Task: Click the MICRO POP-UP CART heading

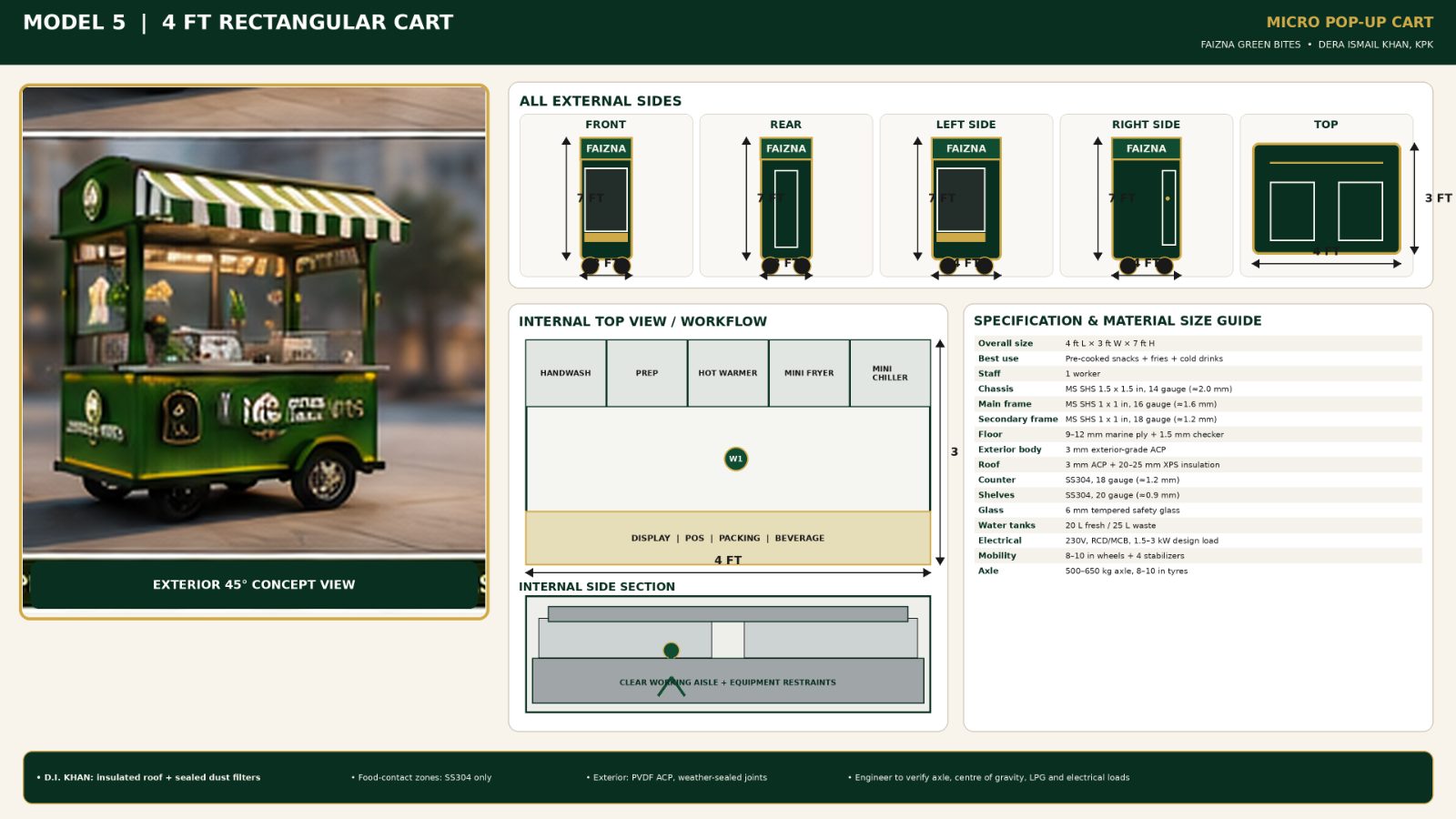Action: (1350, 22)
